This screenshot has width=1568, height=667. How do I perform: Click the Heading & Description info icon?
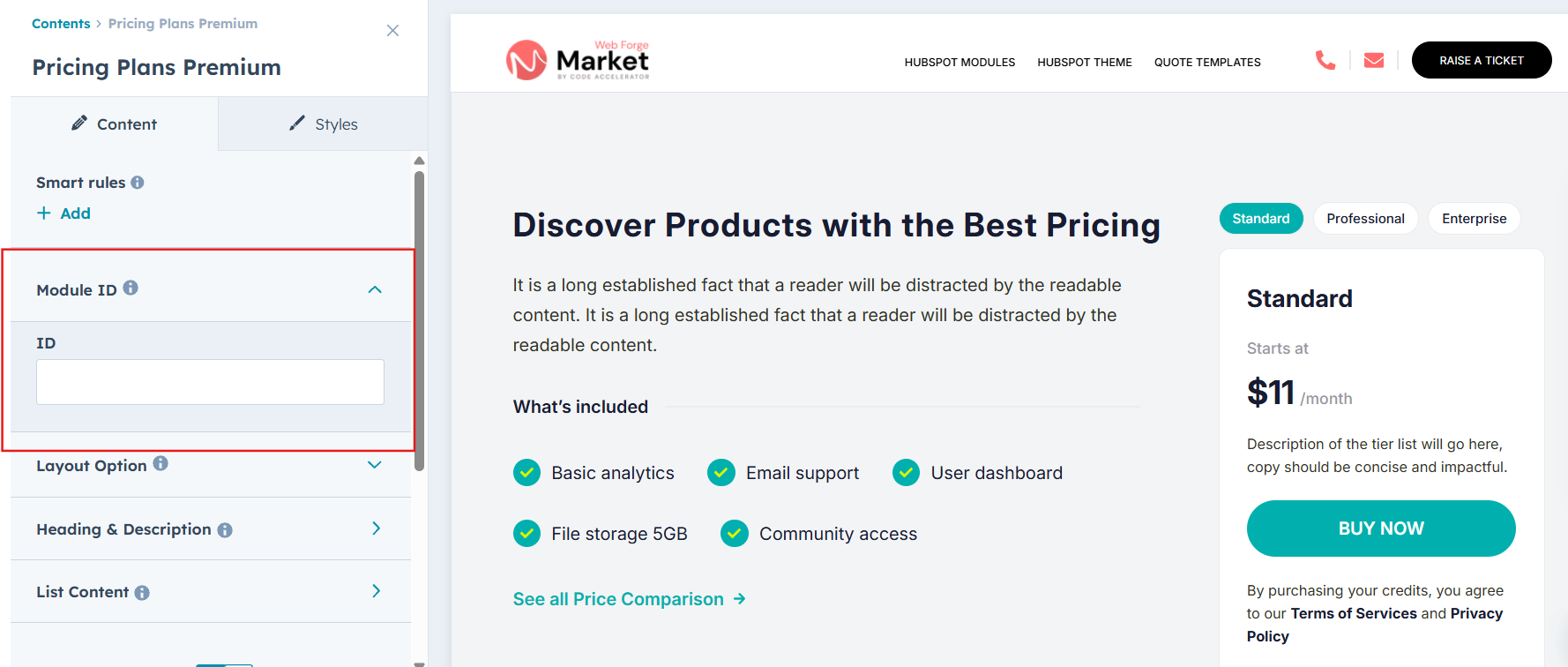[225, 530]
